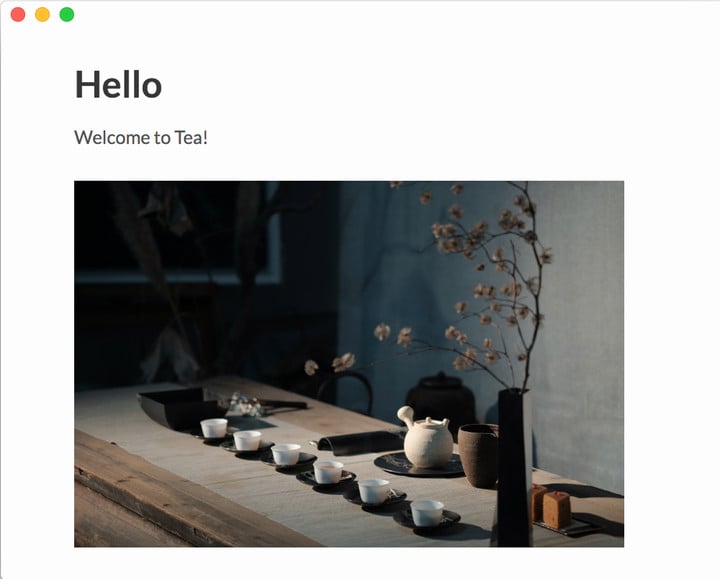
Task: Select the tea table photograph
Action: click(x=349, y=364)
